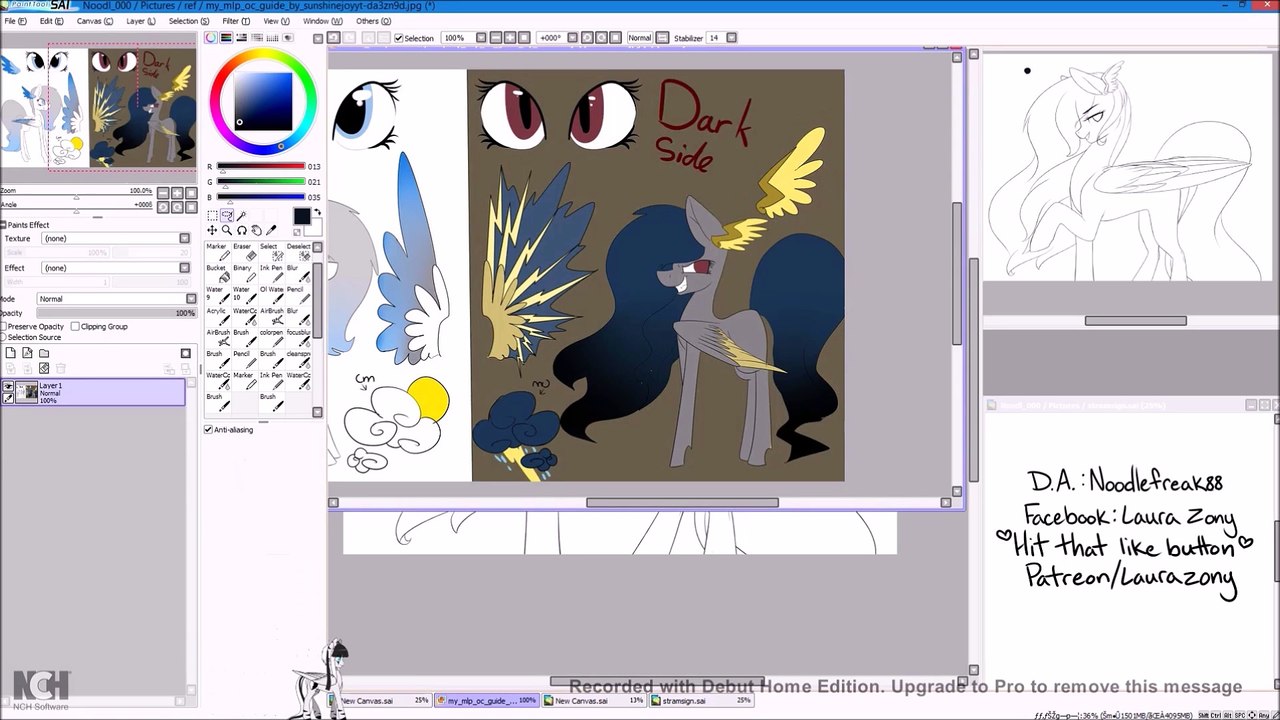Activate the eyedropper color picker tool

270,230
